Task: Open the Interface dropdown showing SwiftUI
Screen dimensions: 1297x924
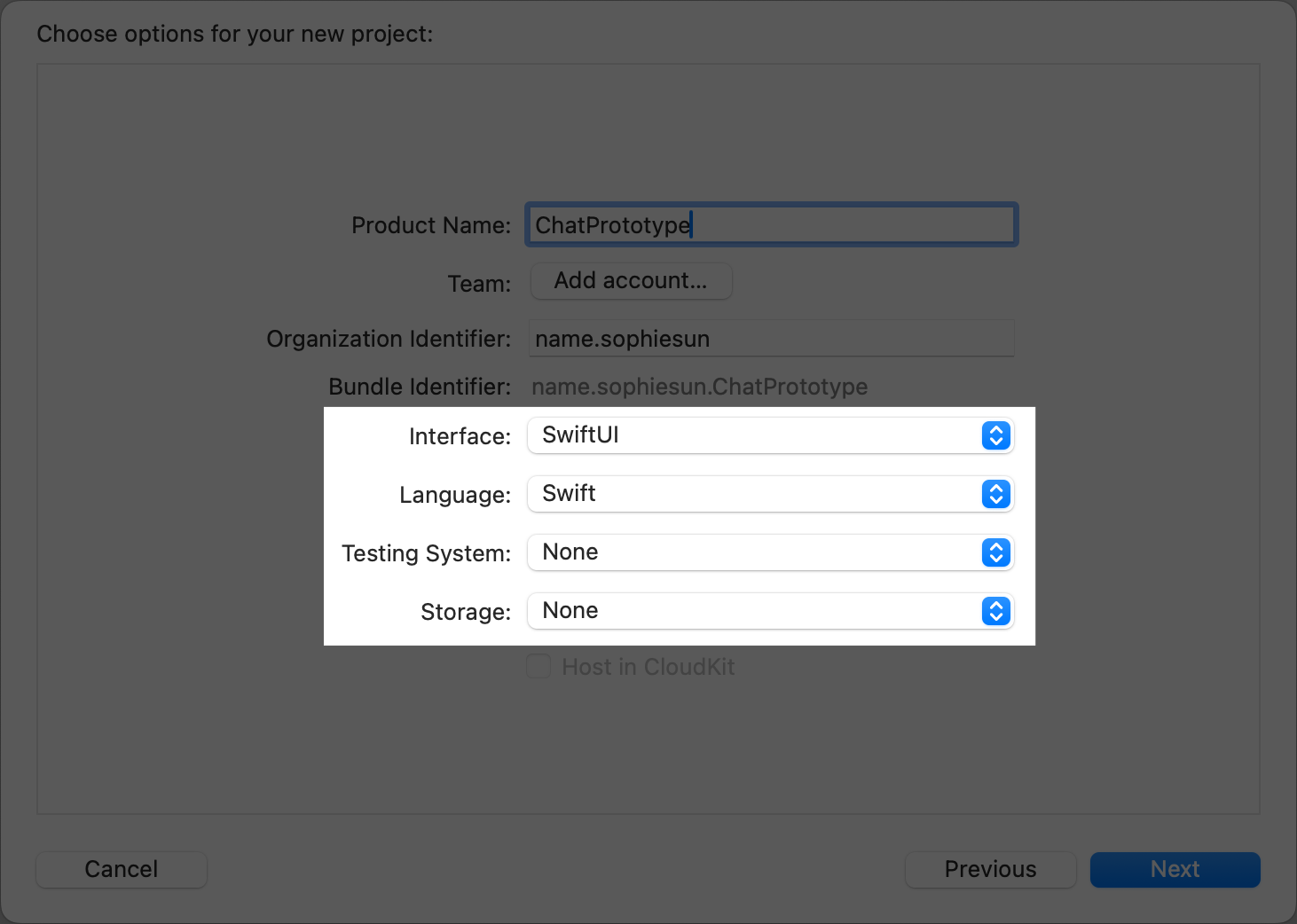Action: coord(754,435)
